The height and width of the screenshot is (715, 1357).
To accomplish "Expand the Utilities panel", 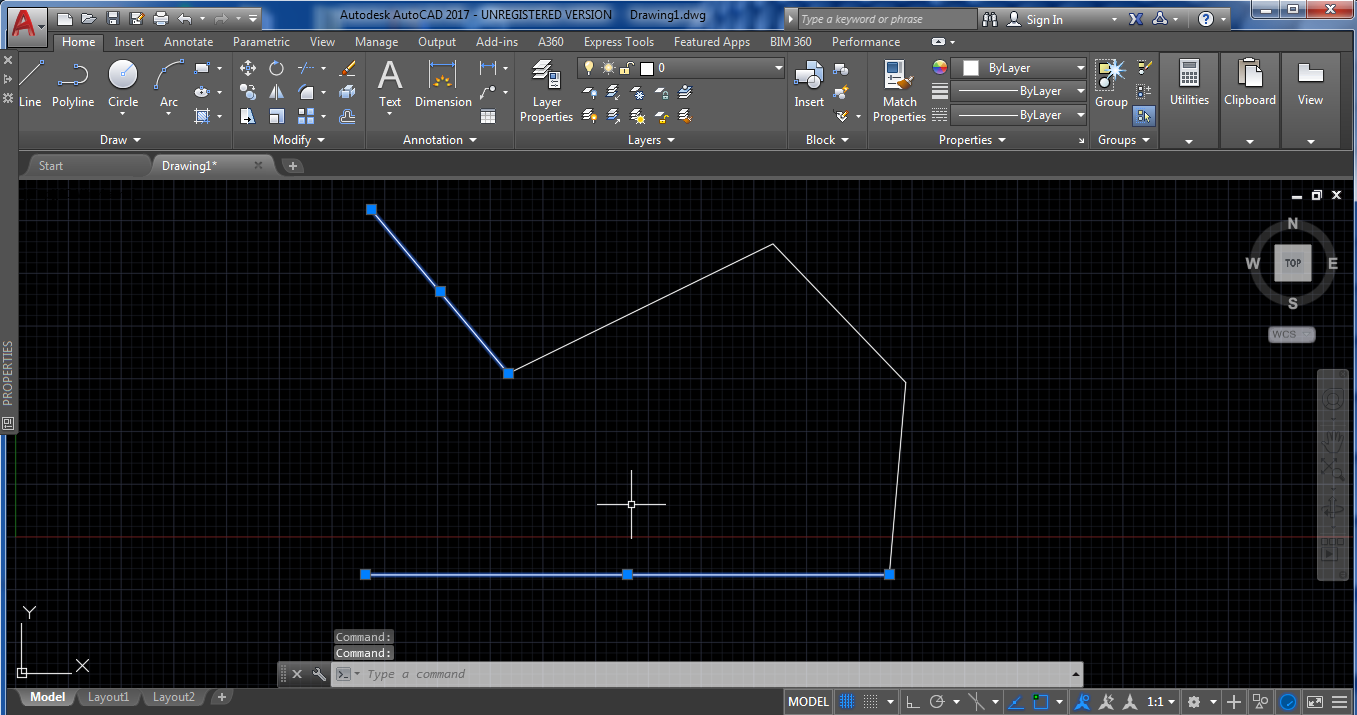I will (1189, 141).
